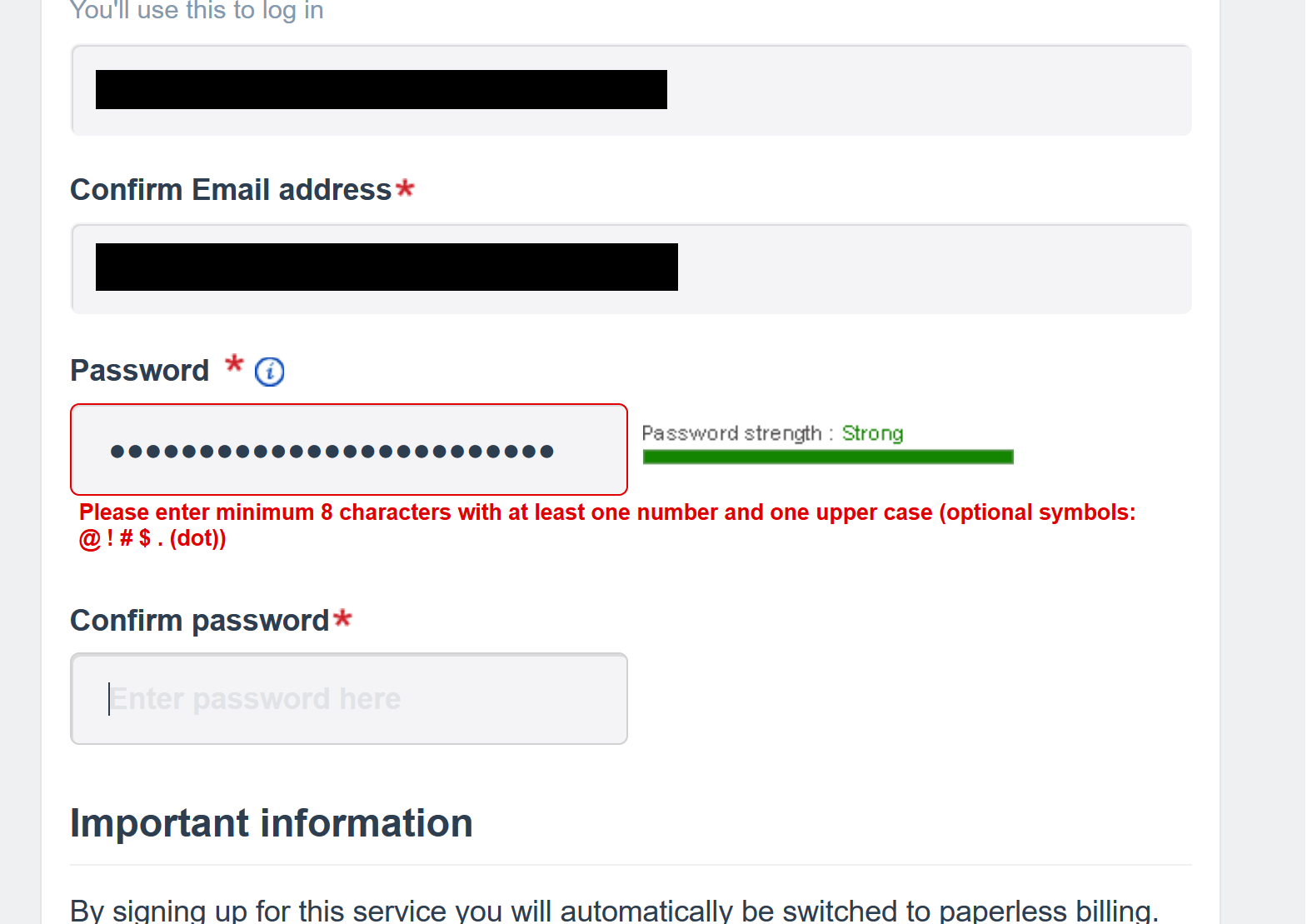Click the asterisk after Confirm password label
This screenshot has width=1307, height=924.
point(342,618)
